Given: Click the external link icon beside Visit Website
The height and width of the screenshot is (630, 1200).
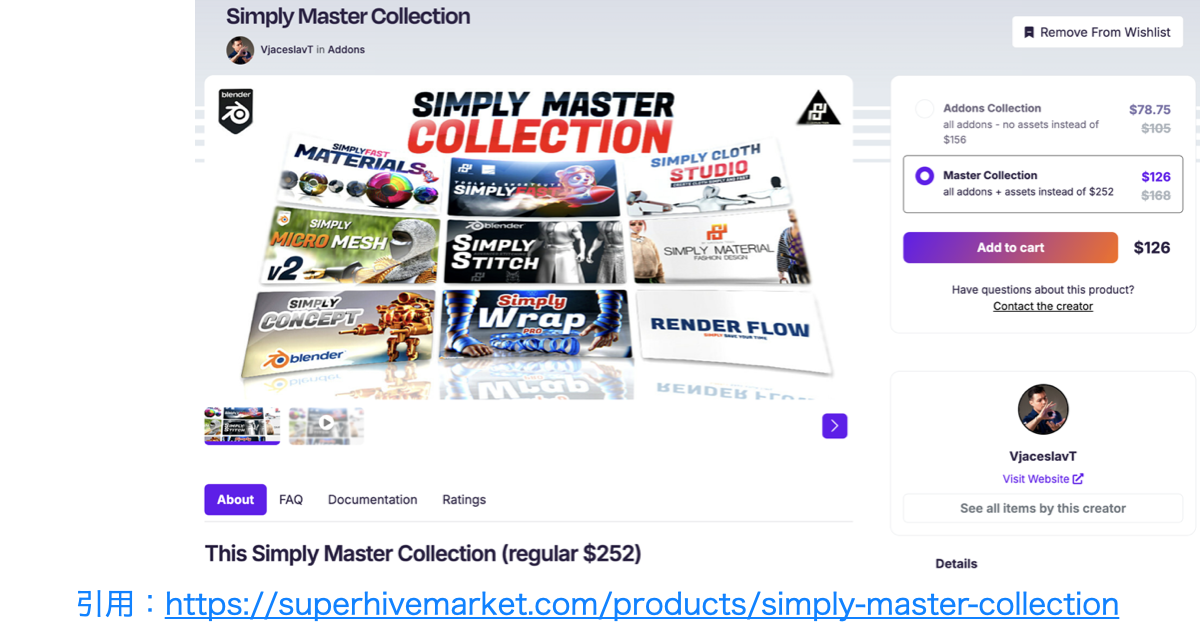Looking at the screenshot, I should click(1078, 479).
